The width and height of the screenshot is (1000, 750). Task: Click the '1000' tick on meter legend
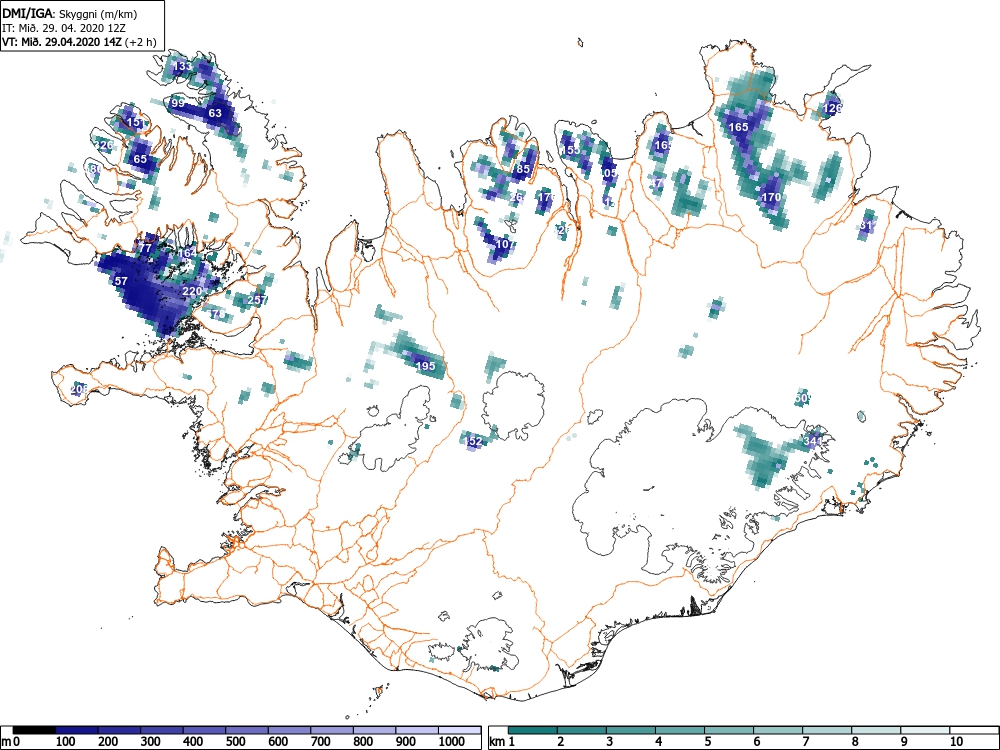(452, 742)
